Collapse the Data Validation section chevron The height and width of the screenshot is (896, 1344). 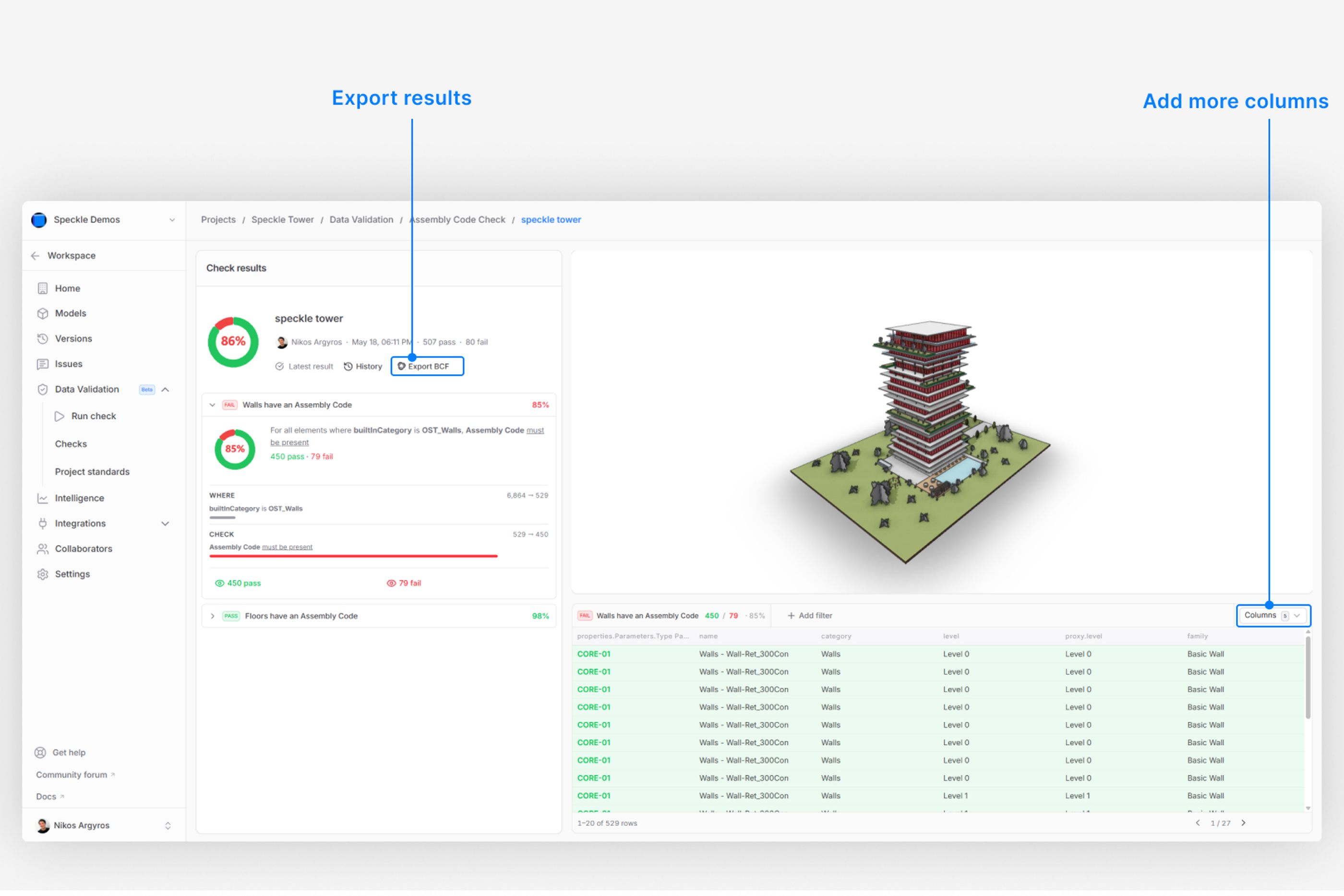165,390
